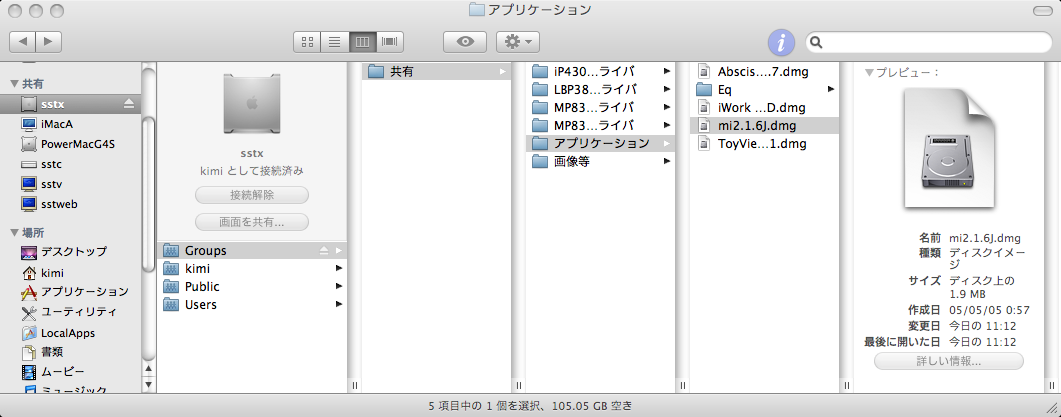The image size is (1061, 417).
Task: Collapse the 共有 sidebar section
Action: click(x=14, y=83)
